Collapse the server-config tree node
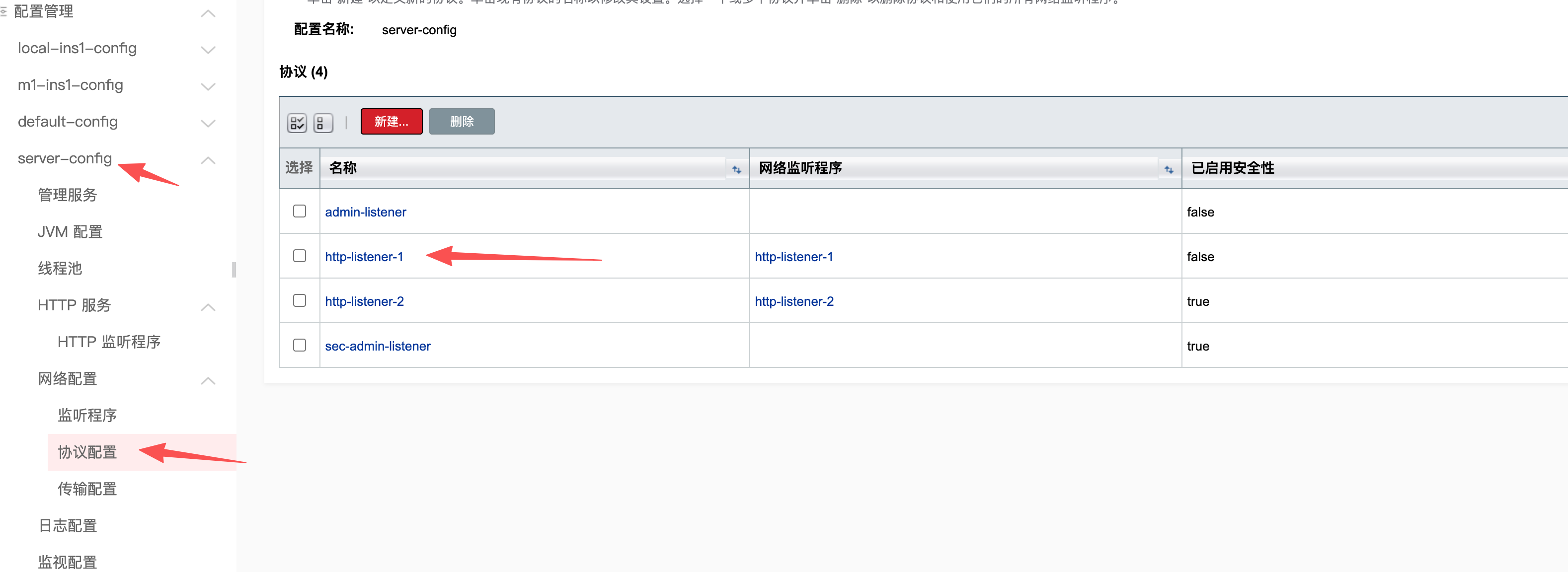The image size is (1568, 572). coord(208,160)
